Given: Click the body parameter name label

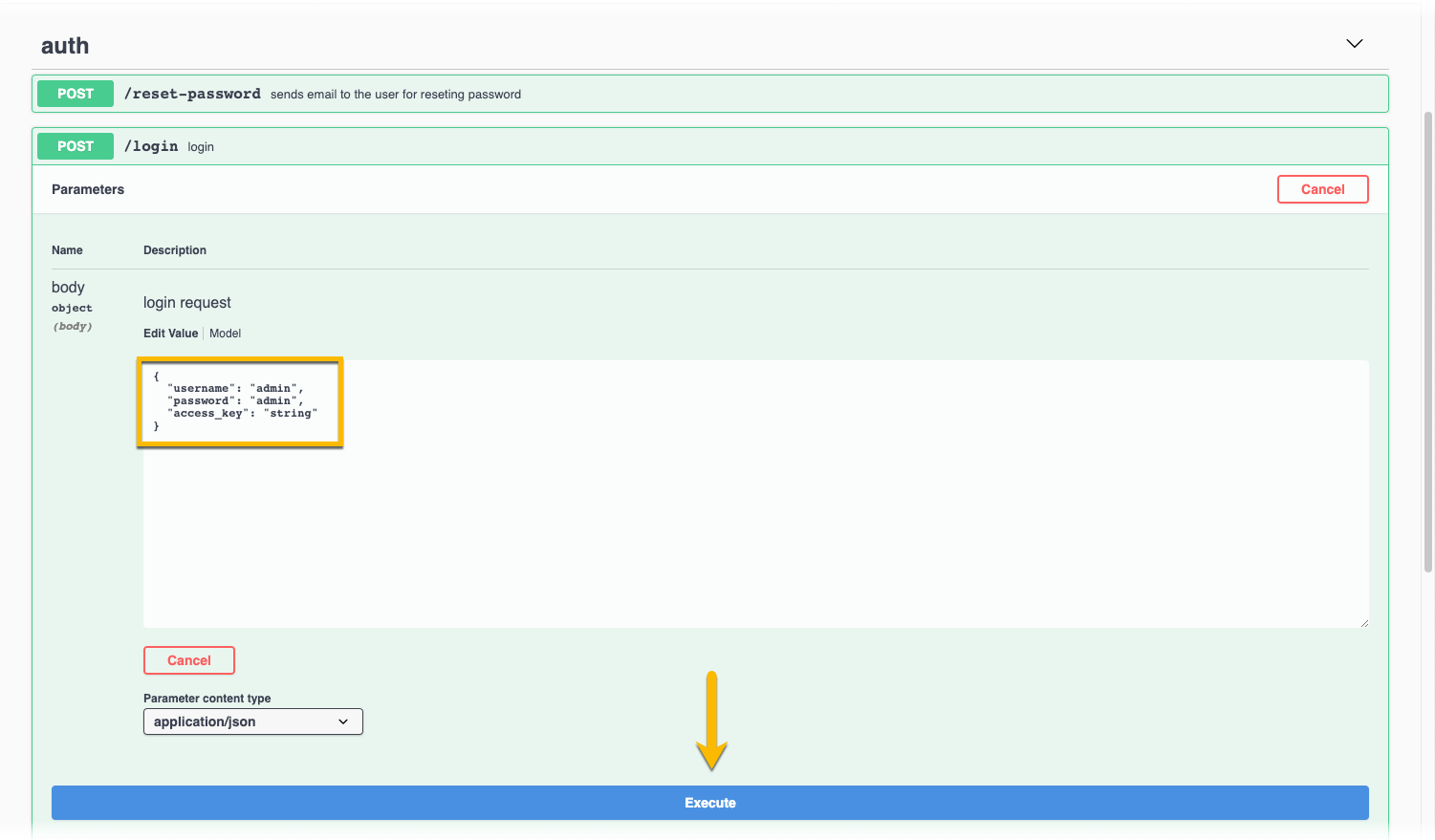Looking at the screenshot, I should [68, 288].
